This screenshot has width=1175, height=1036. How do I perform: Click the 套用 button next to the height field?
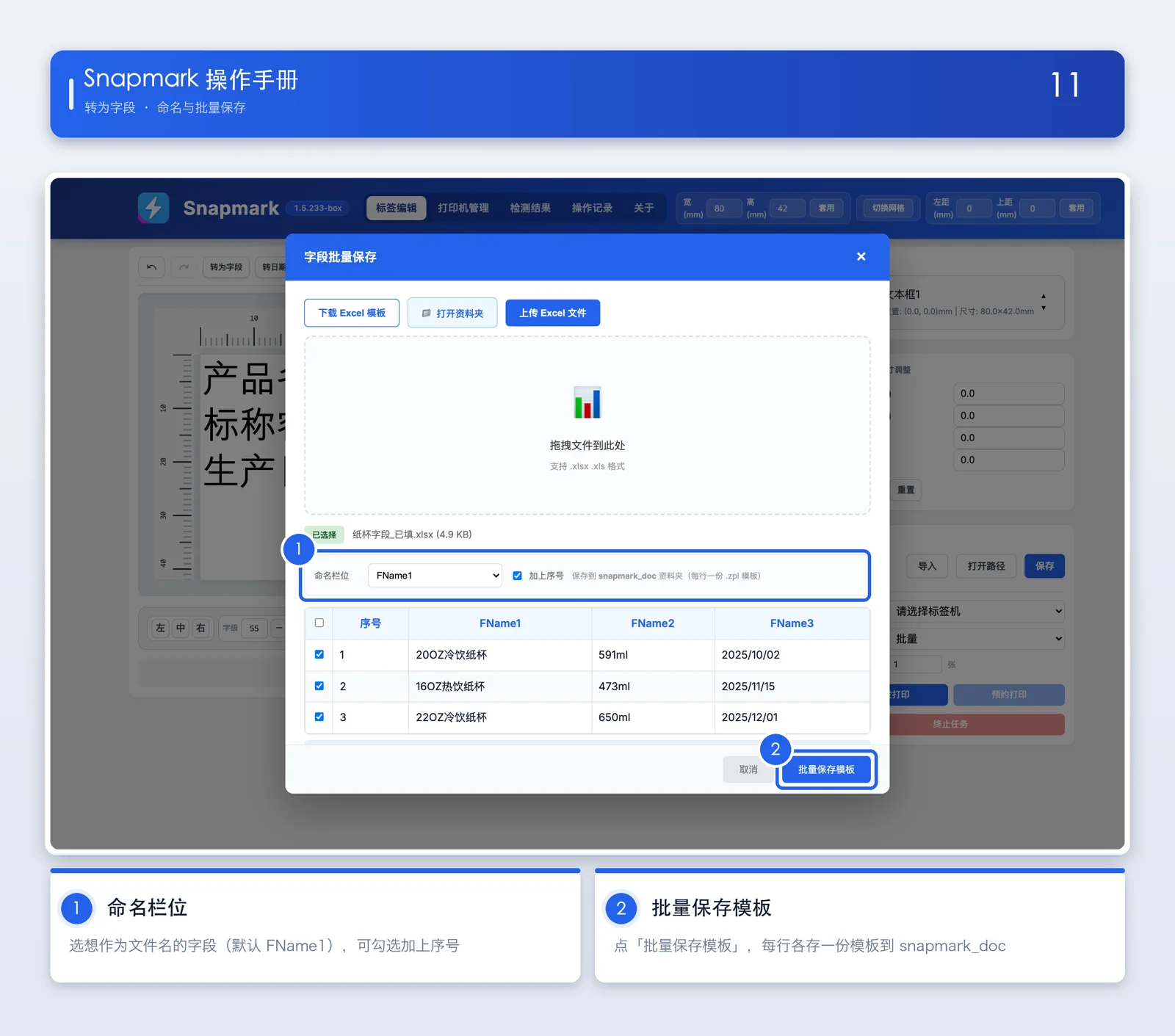tap(827, 208)
